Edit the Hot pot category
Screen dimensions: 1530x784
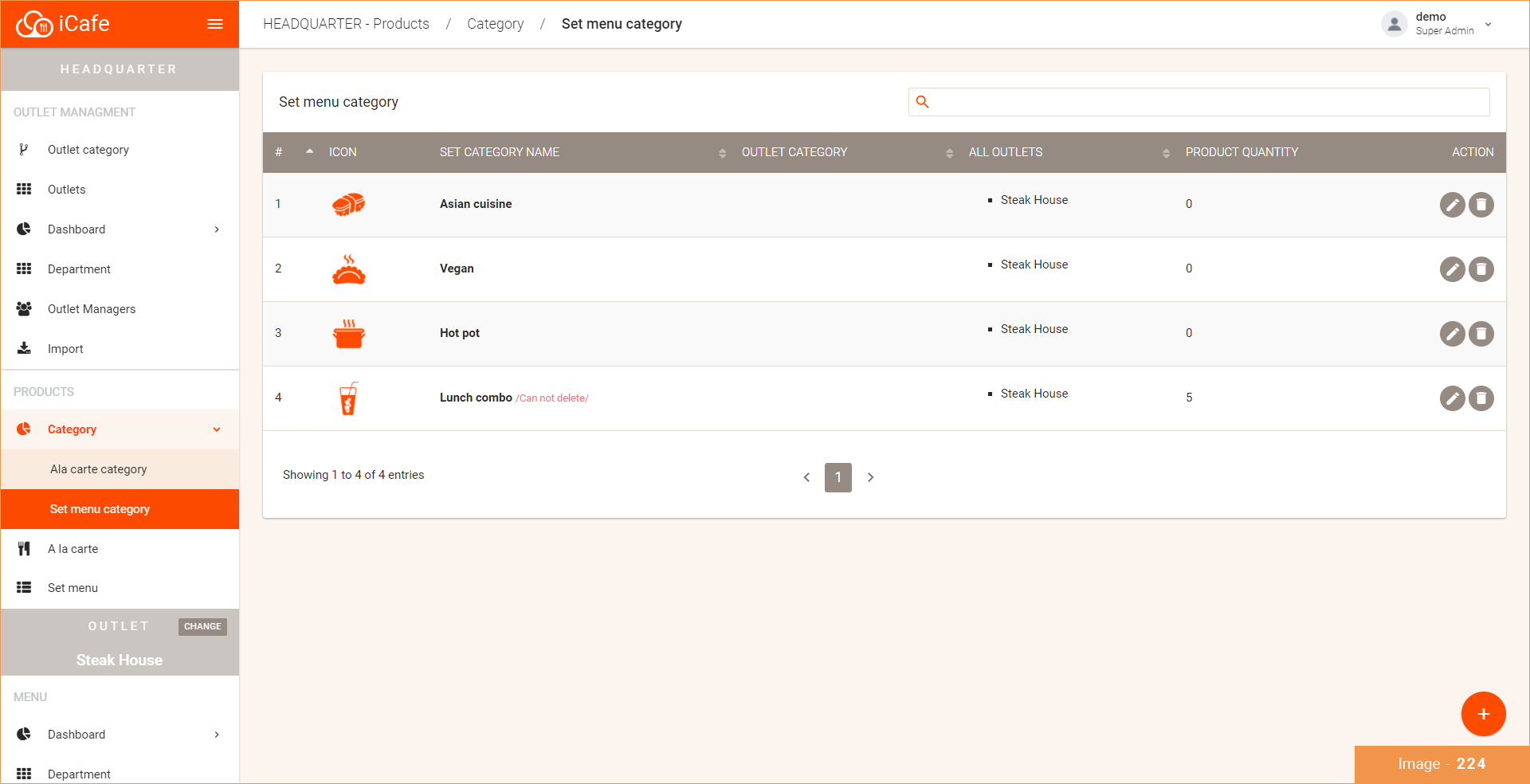[x=1453, y=334]
